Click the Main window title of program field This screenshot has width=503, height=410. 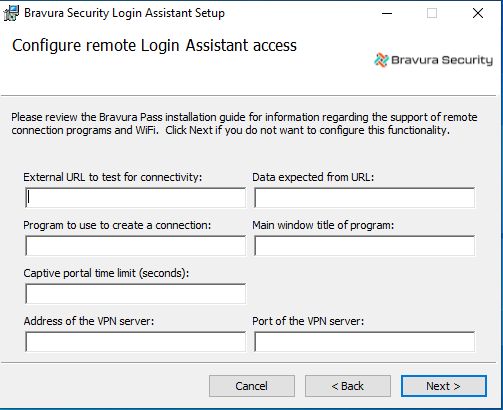click(x=365, y=246)
